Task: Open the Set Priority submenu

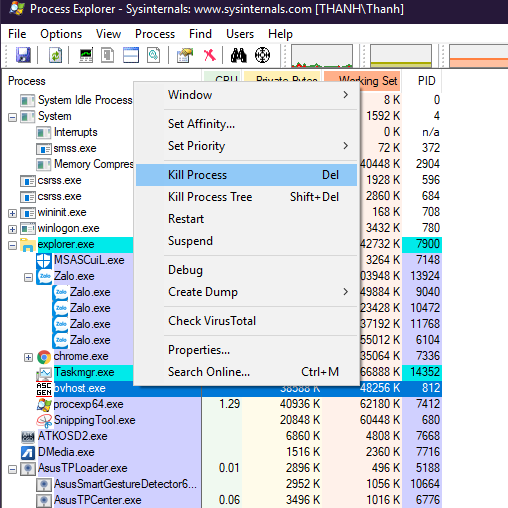Action: point(246,146)
